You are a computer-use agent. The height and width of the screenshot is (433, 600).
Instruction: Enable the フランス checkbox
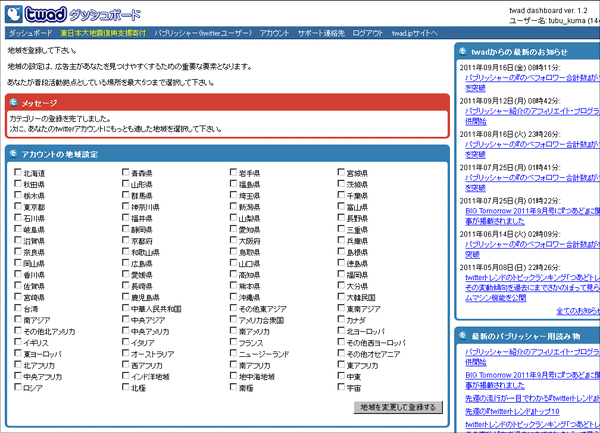[x=233, y=342]
